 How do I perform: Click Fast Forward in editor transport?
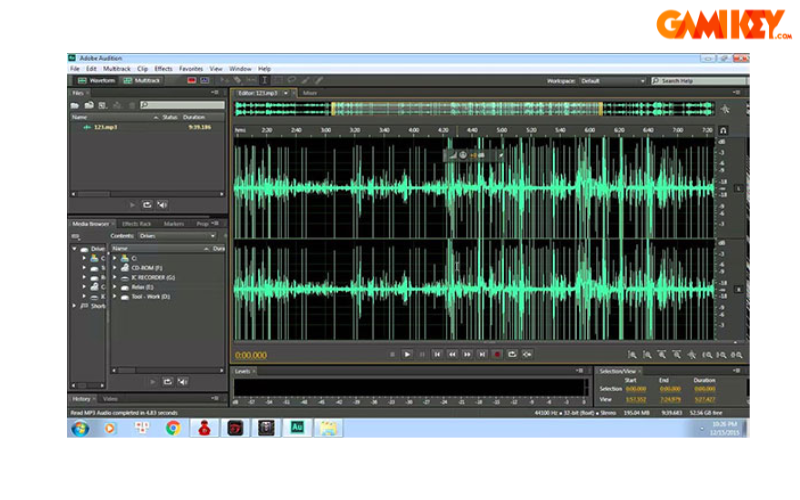coord(467,354)
